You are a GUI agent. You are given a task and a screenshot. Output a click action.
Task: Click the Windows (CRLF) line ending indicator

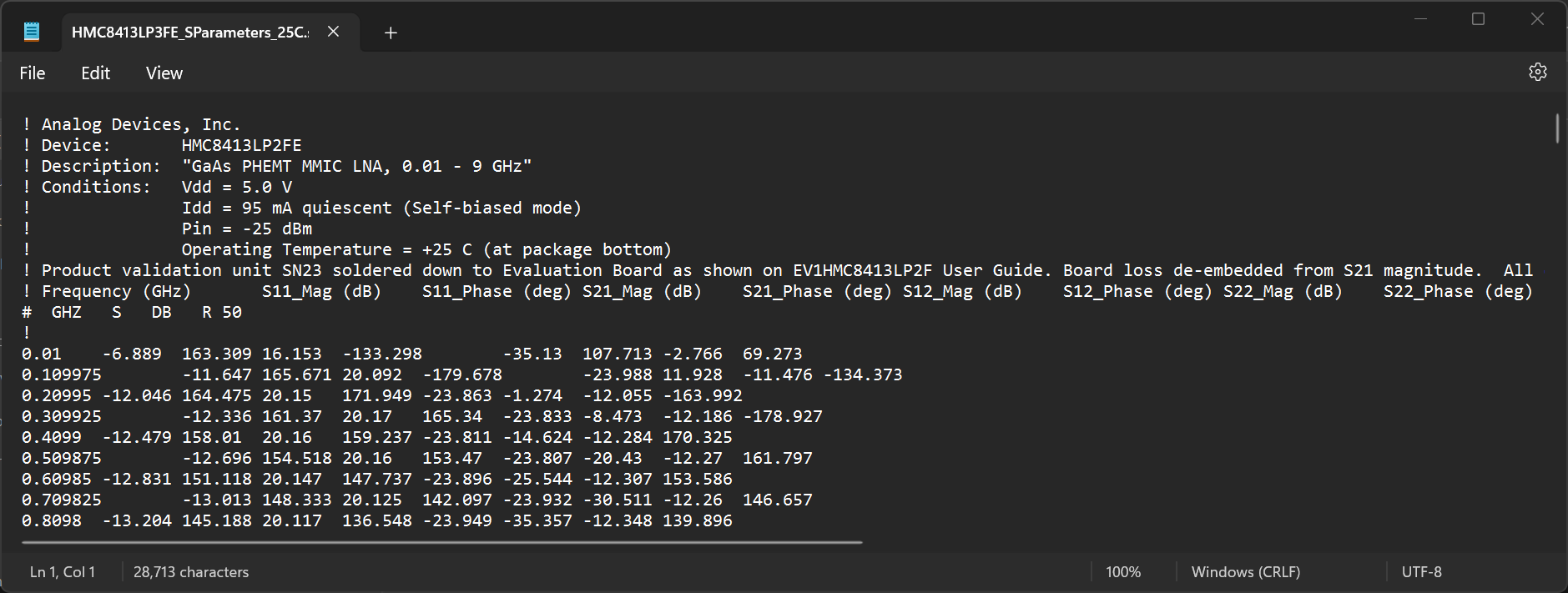pyautogui.click(x=1245, y=572)
